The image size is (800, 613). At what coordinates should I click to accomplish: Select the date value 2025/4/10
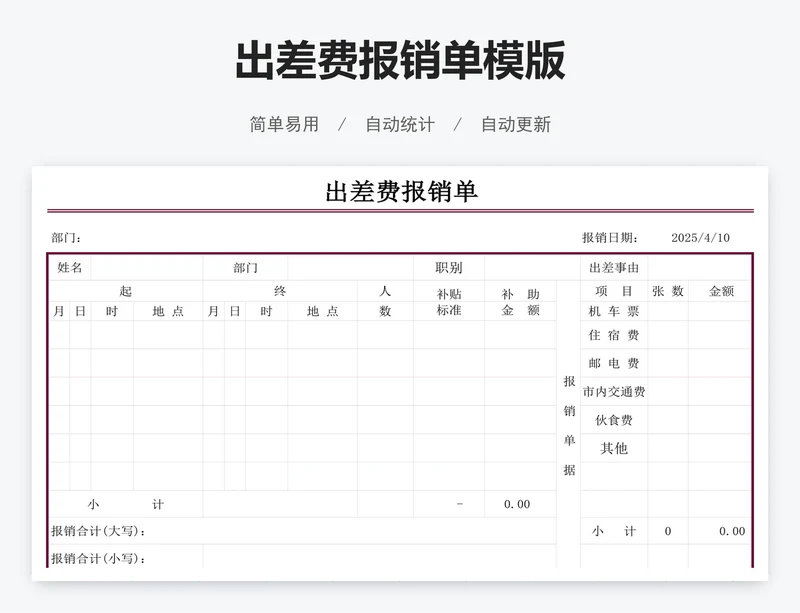700,237
